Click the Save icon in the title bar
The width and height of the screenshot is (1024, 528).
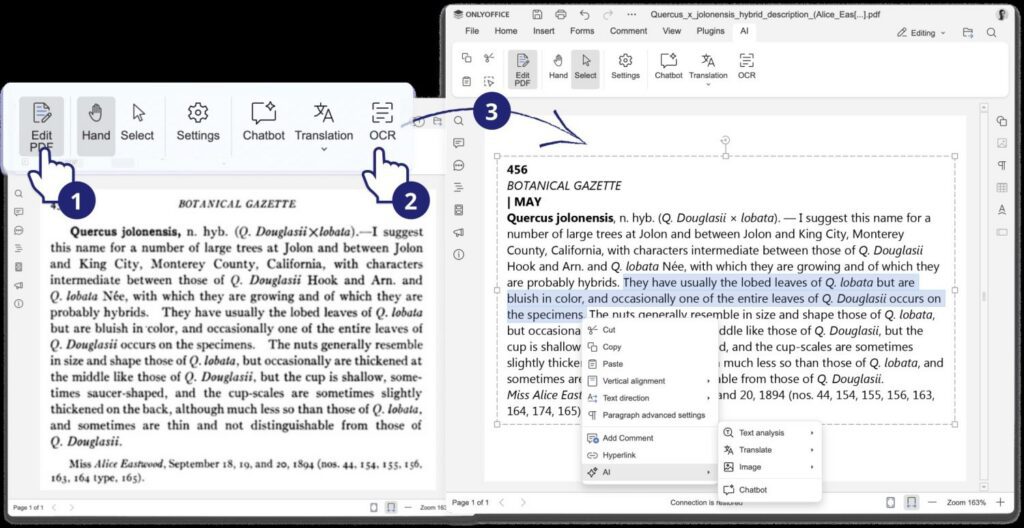[537, 15]
